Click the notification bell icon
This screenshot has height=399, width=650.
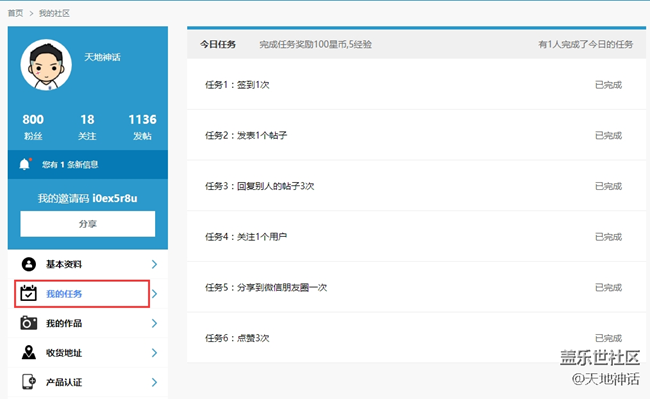(25, 164)
